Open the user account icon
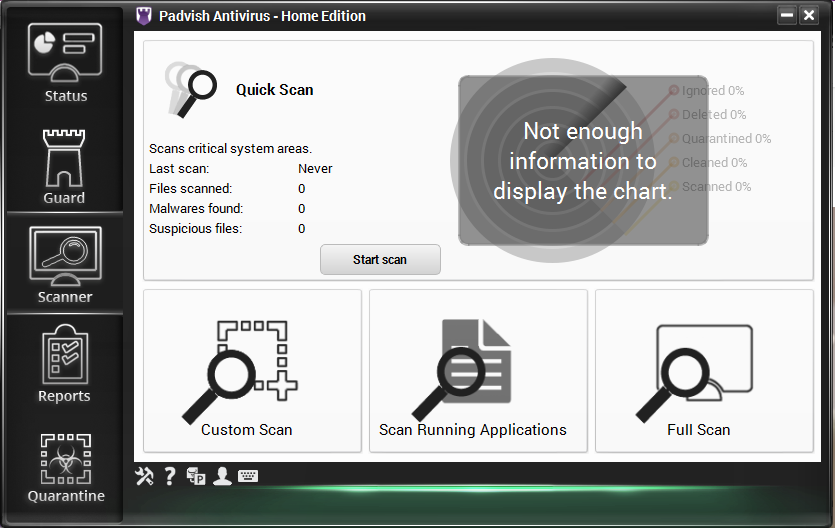The width and height of the screenshot is (835, 528). click(x=222, y=476)
